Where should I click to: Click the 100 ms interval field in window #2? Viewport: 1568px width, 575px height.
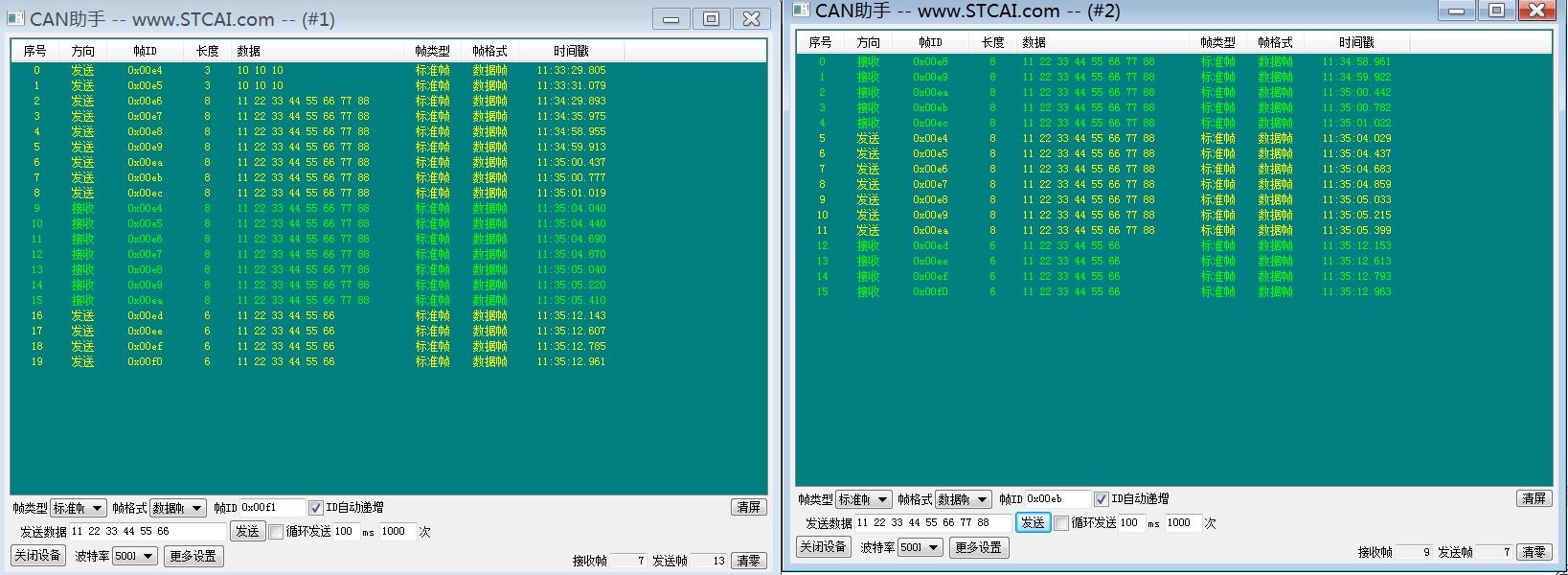tap(1130, 523)
